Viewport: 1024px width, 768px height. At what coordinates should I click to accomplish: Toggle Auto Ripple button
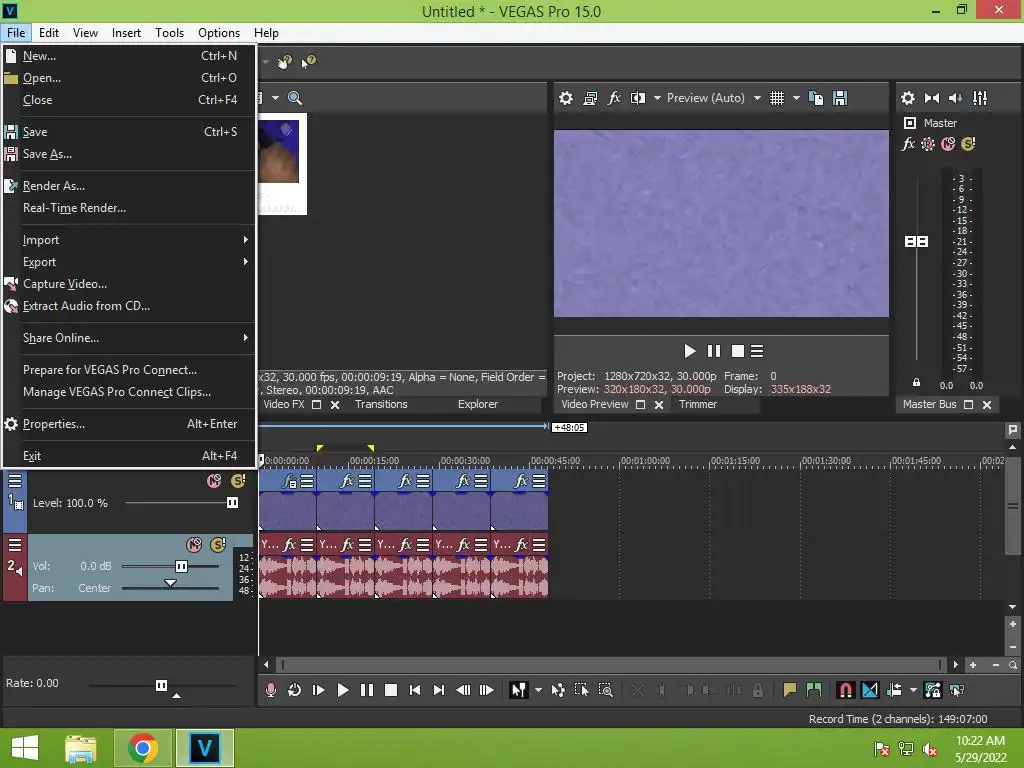894,690
